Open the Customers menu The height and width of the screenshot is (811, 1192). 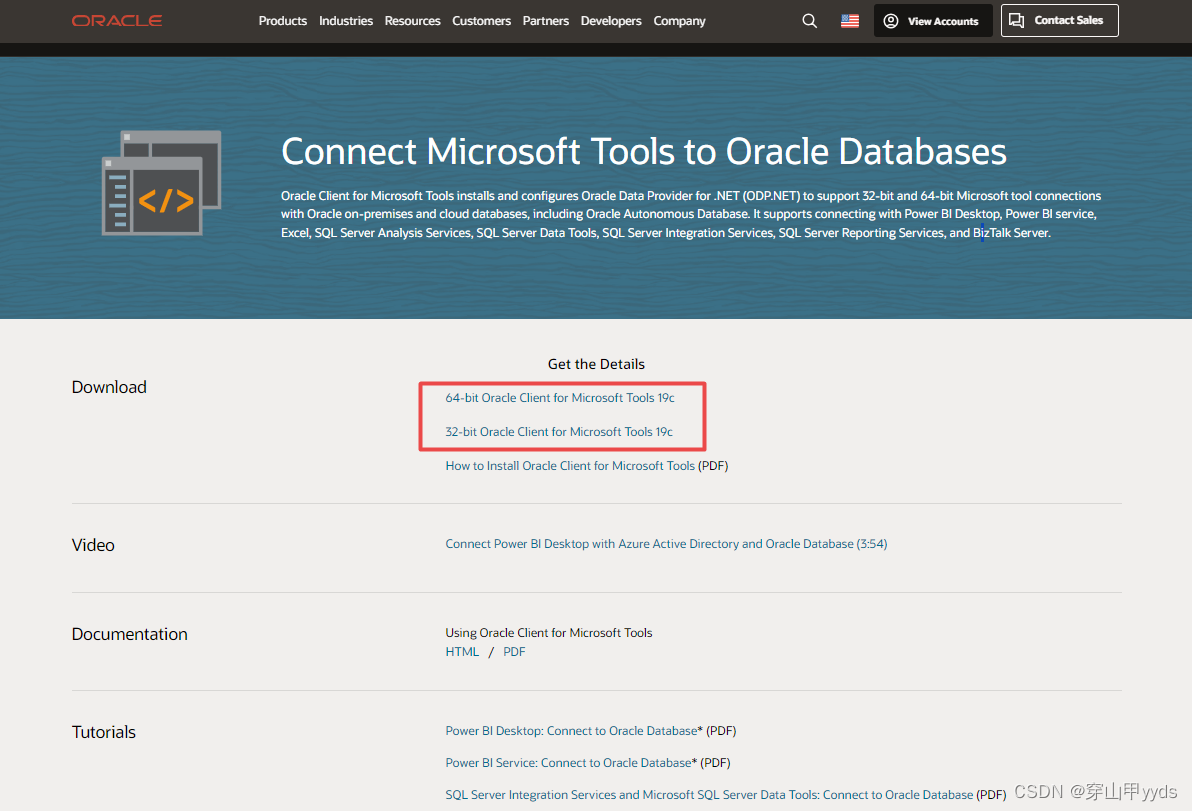tap(481, 21)
